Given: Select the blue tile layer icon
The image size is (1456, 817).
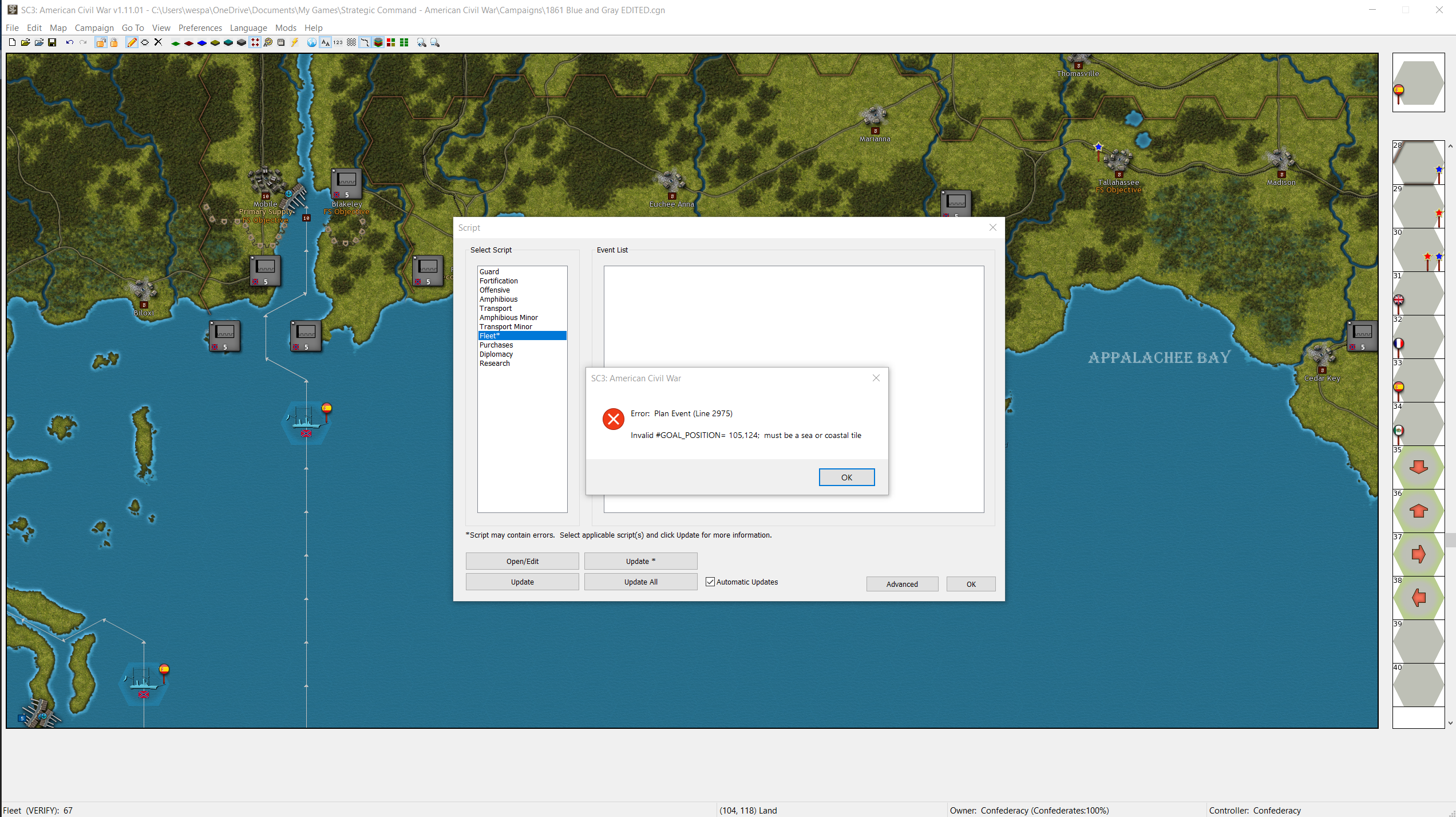Looking at the screenshot, I should tap(202, 42).
